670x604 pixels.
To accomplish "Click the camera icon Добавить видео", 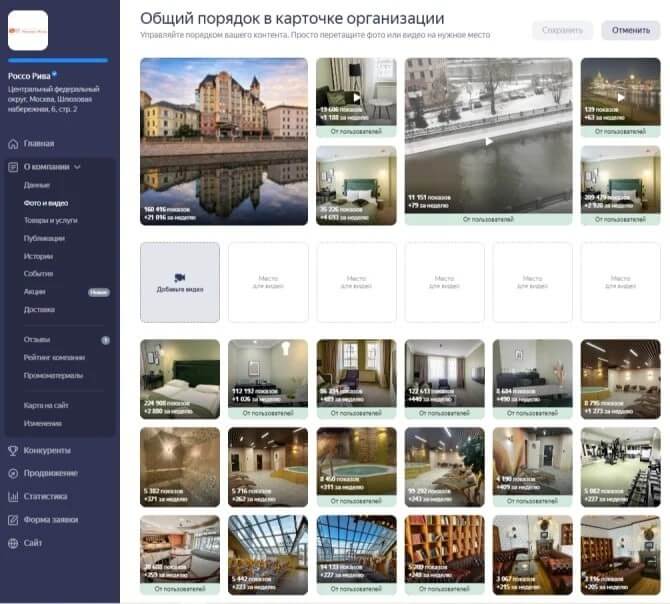I will click(x=179, y=278).
